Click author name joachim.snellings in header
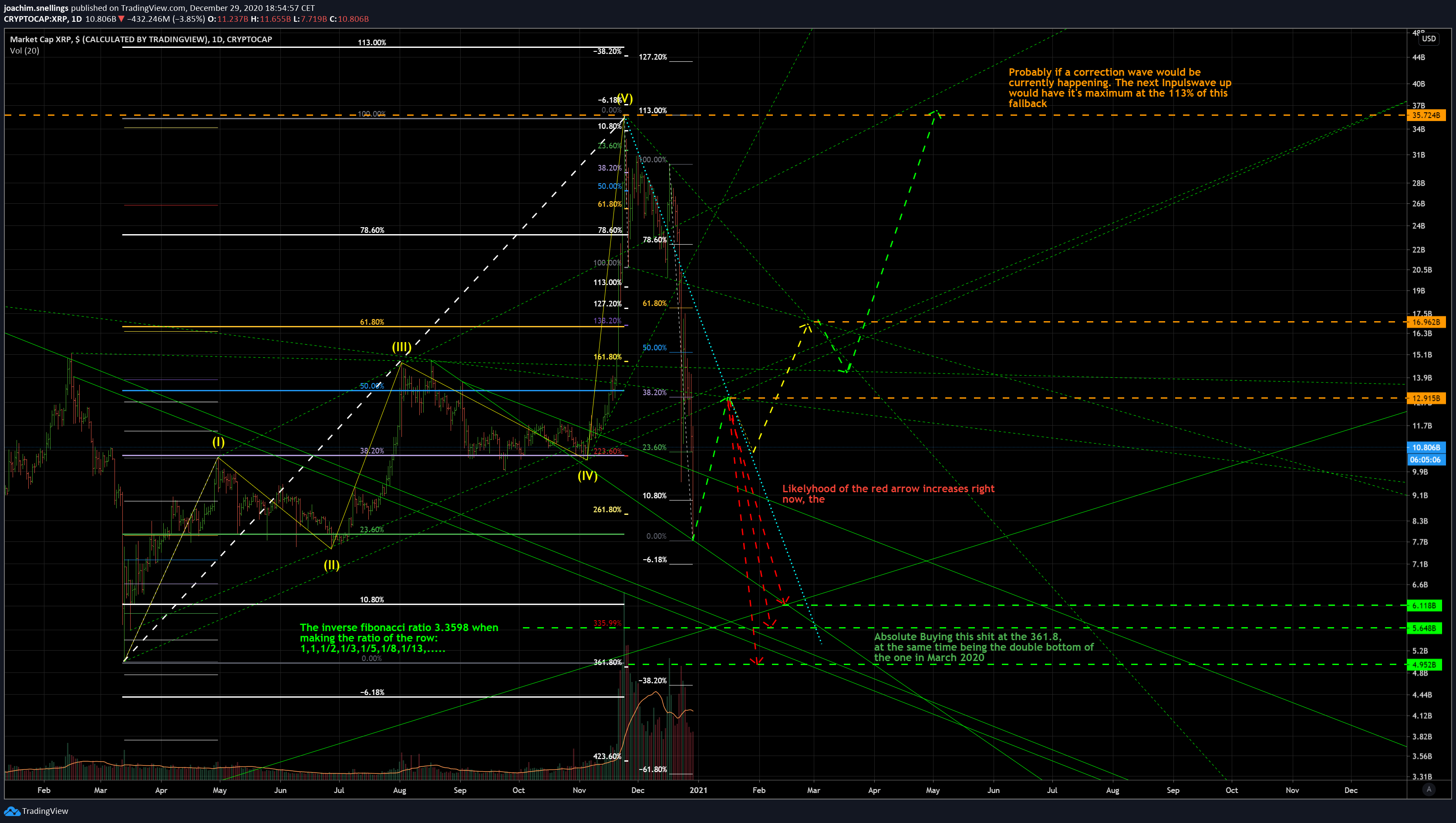 (36, 8)
